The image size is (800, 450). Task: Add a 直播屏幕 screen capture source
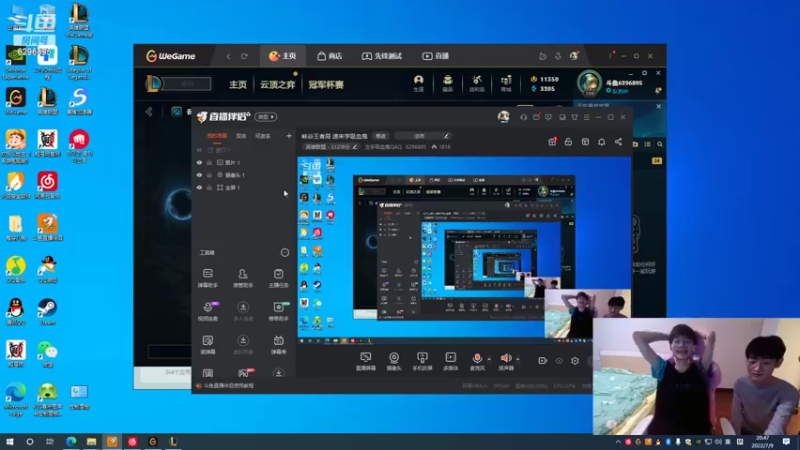(x=365, y=361)
